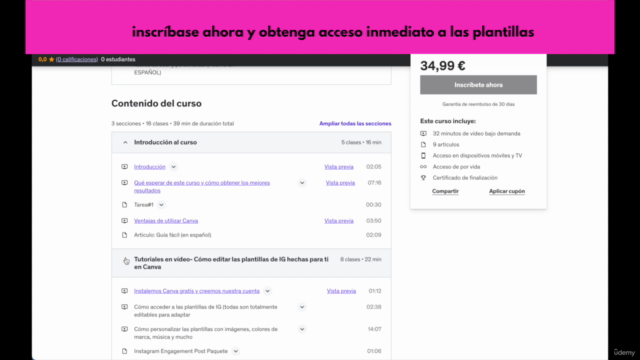The width and height of the screenshot is (640, 360).
Task: Open the Ventajas de utilizar Canva link
Action: click(x=166, y=220)
